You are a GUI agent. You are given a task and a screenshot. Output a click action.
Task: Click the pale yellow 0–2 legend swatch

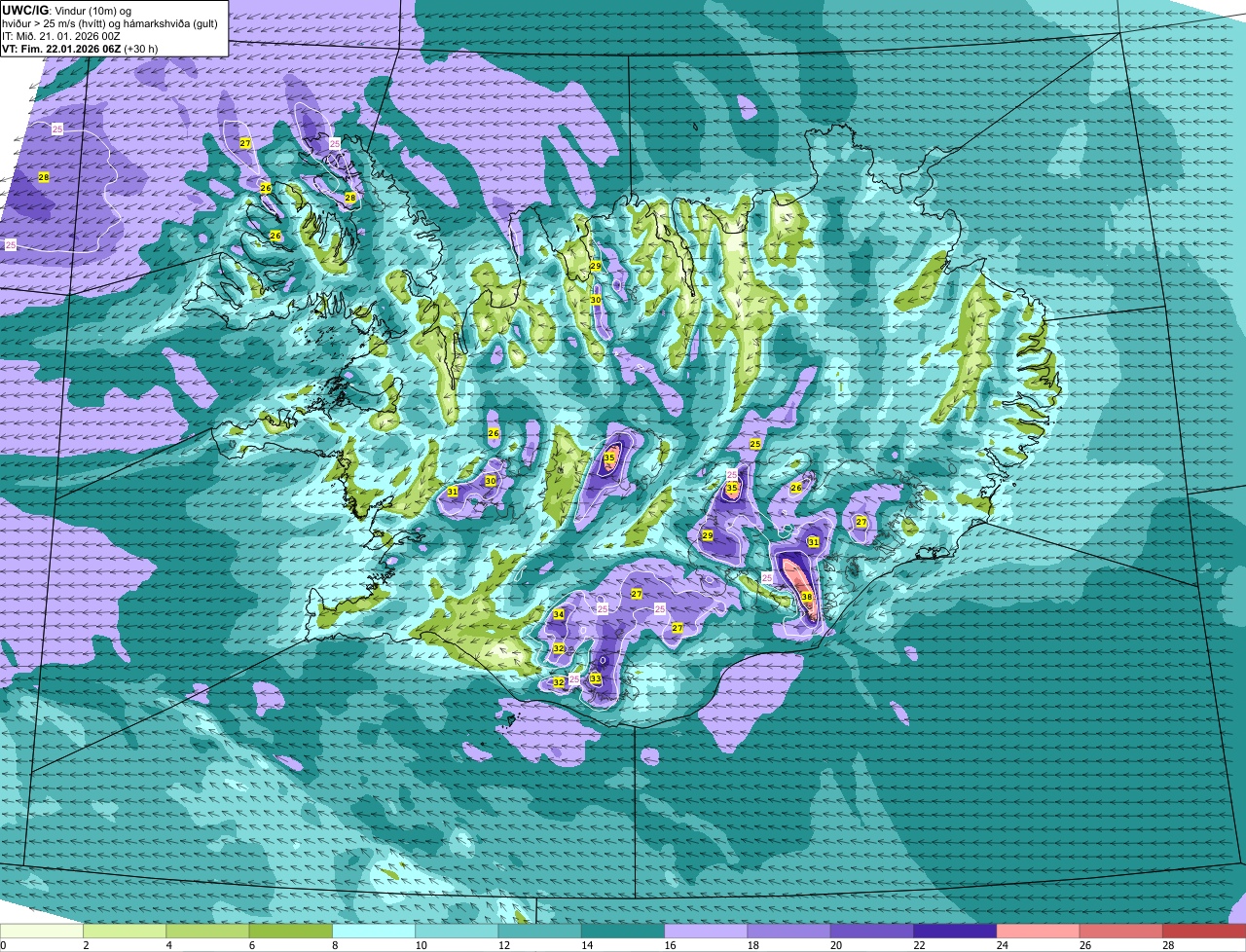42,931
